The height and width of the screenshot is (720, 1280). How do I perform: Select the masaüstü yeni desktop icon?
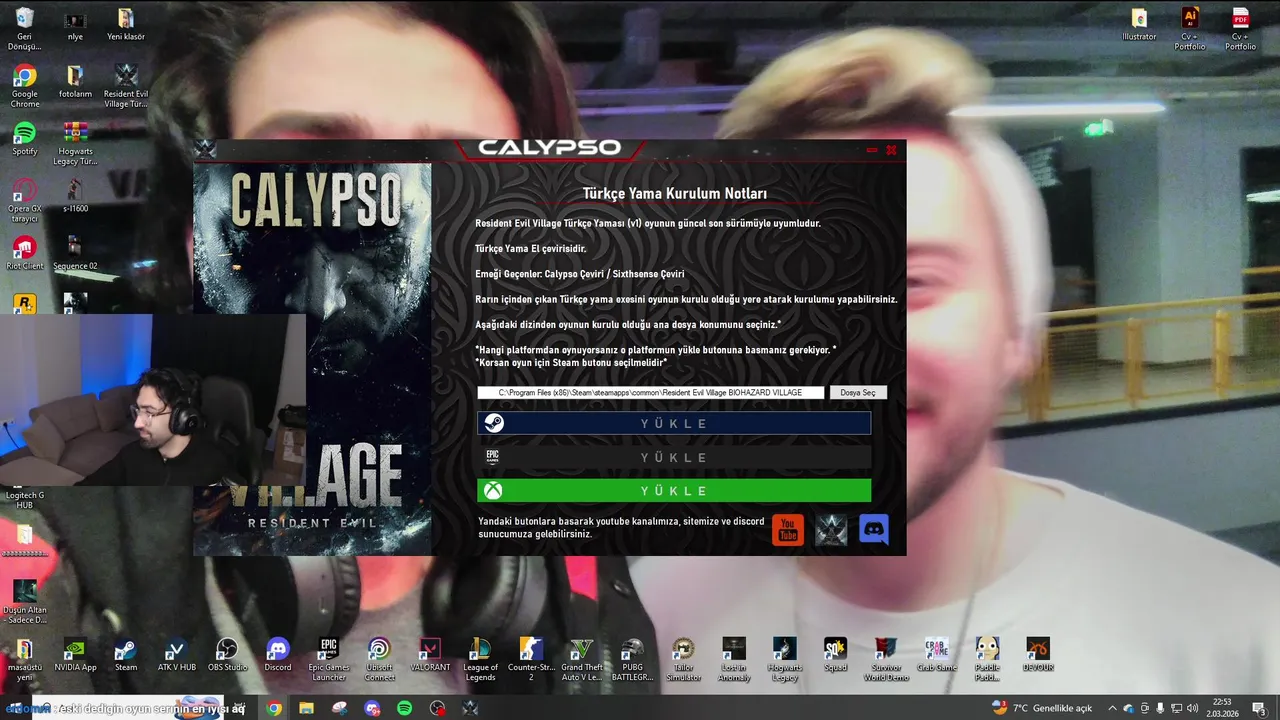click(24, 660)
